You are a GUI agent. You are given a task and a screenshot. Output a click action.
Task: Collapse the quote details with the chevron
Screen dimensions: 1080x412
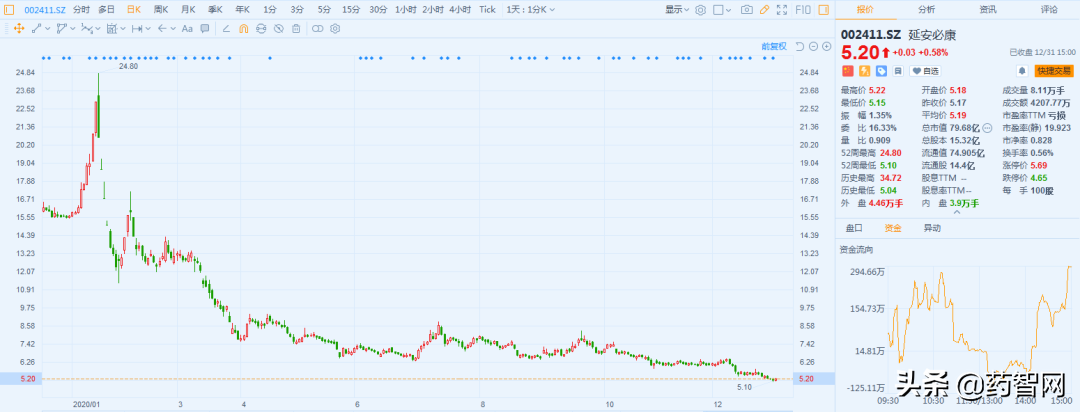point(956,212)
